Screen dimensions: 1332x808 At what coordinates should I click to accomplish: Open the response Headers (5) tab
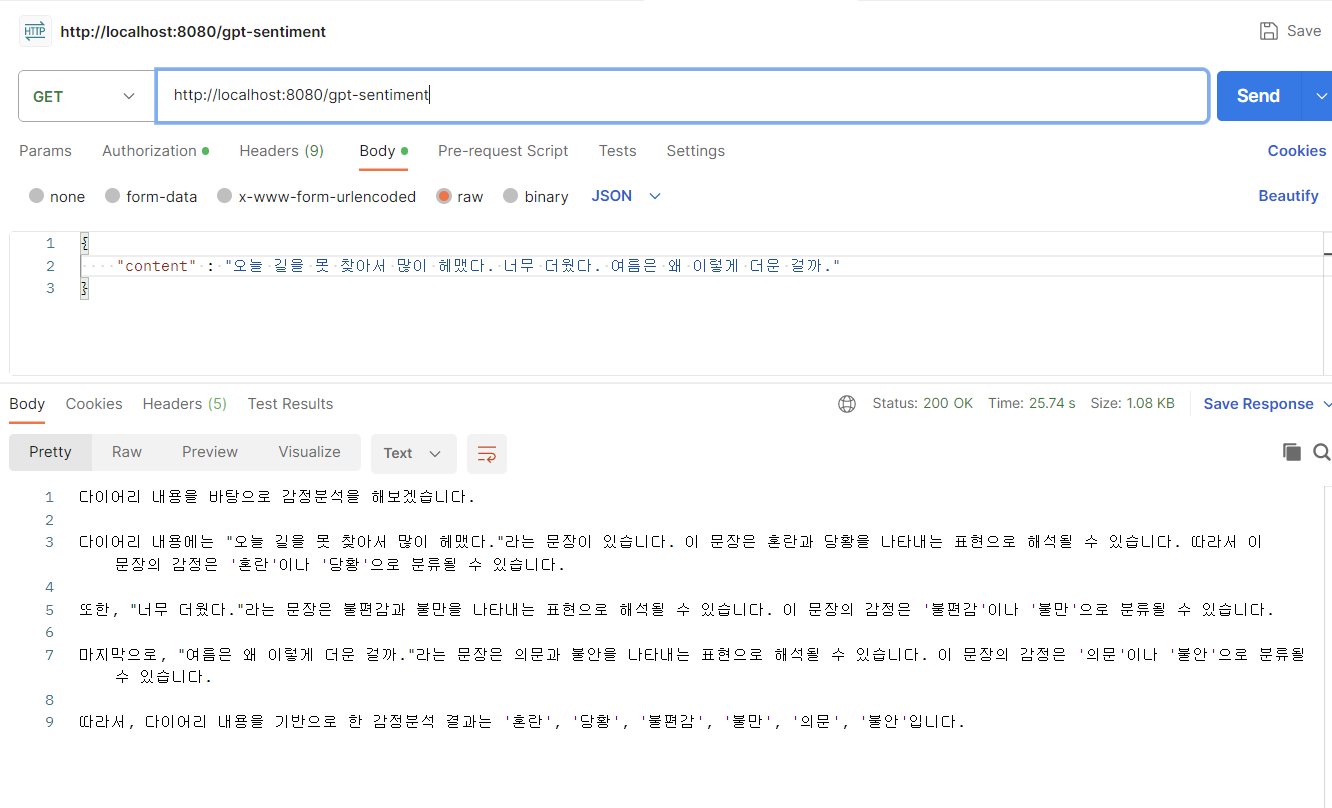184,404
